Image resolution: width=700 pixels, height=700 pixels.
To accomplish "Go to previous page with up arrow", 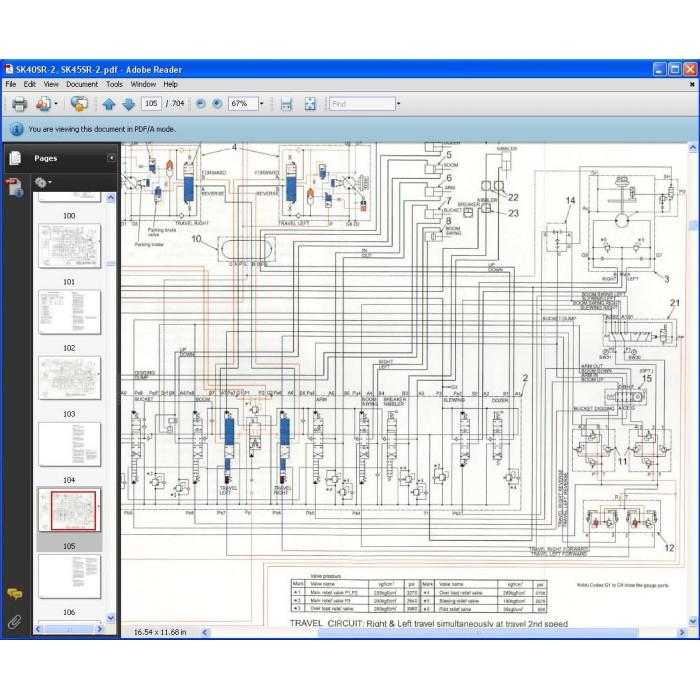I will [109, 104].
